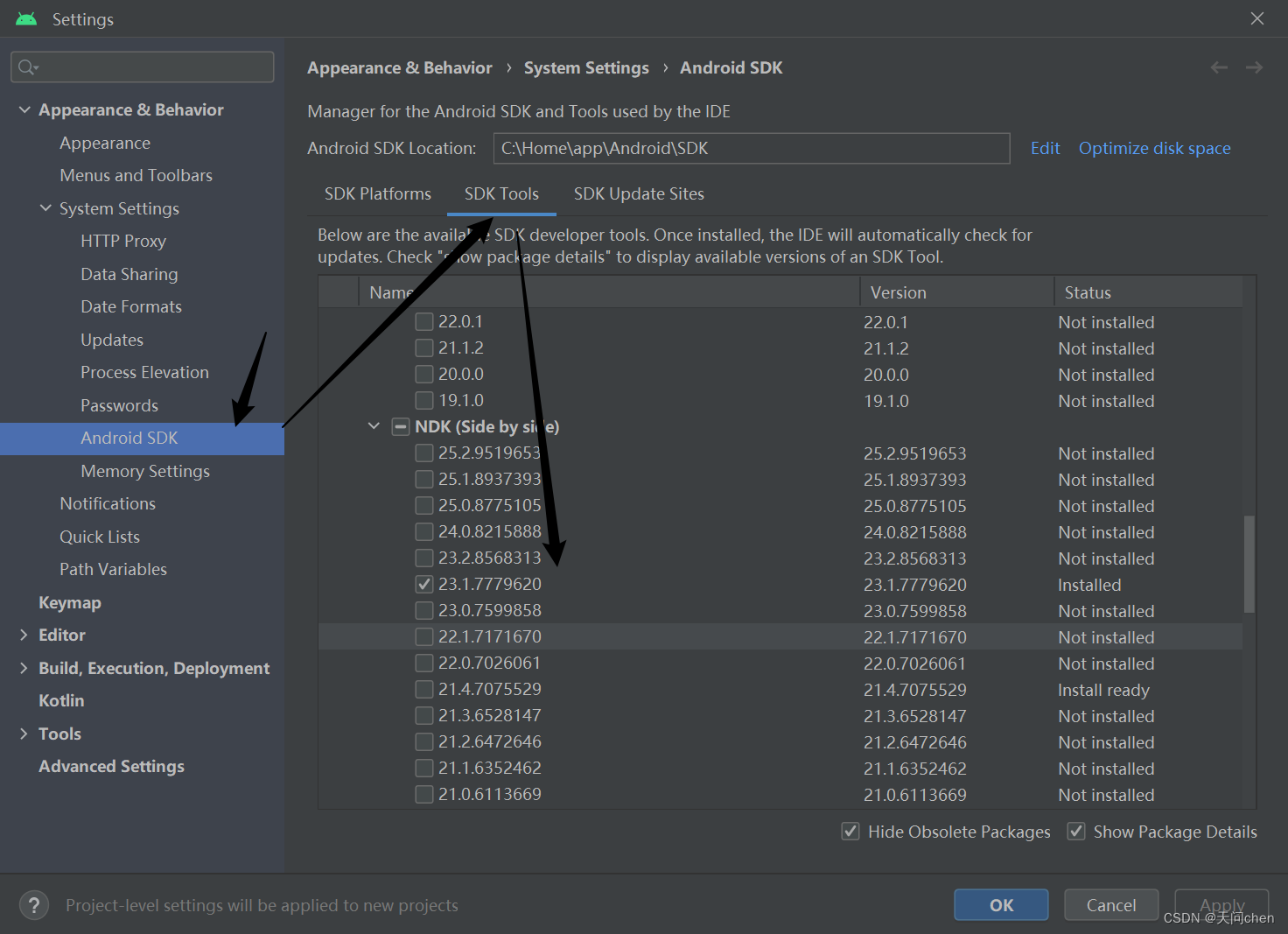Click Optimize disk space link
Viewport: 1288px width, 934px height.
click(1154, 148)
